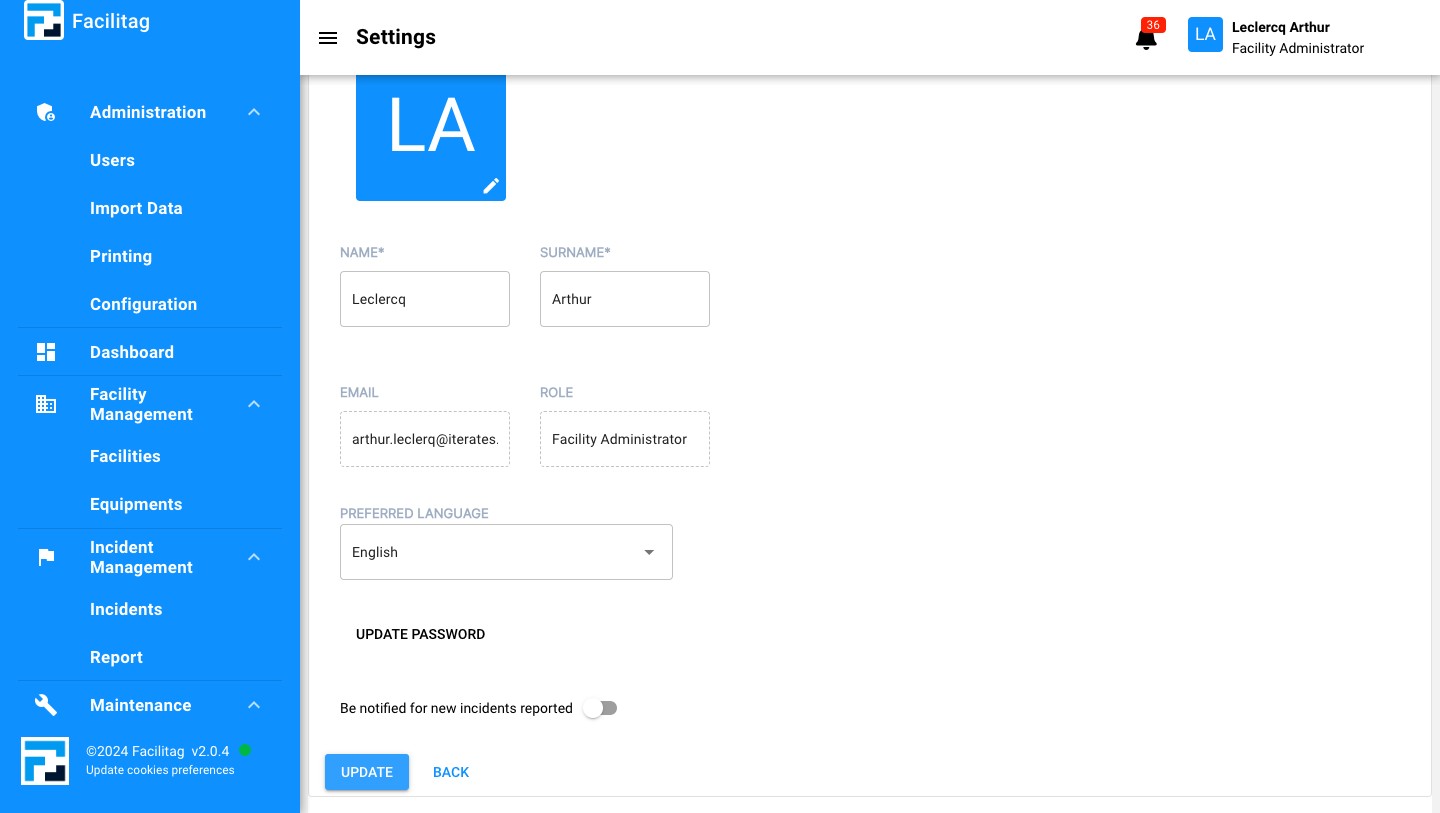Click the Incident Management flag icon

click(46, 557)
